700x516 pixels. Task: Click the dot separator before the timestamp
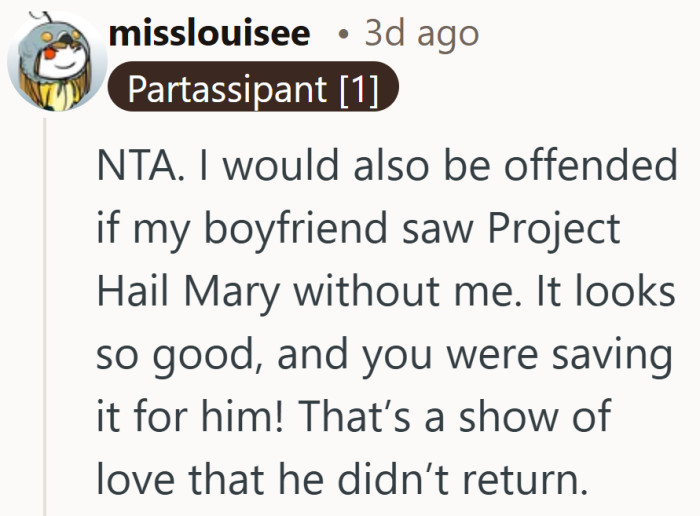[343, 35]
